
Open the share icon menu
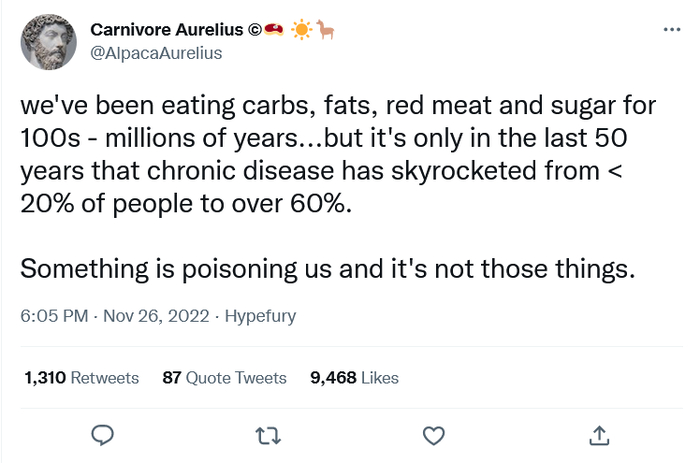[x=599, y=435]
